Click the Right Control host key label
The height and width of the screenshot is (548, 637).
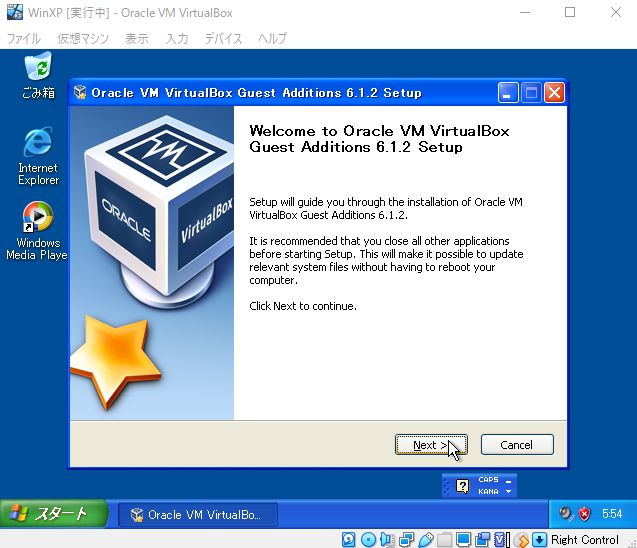pyautogui.click(x=584, y=539)
